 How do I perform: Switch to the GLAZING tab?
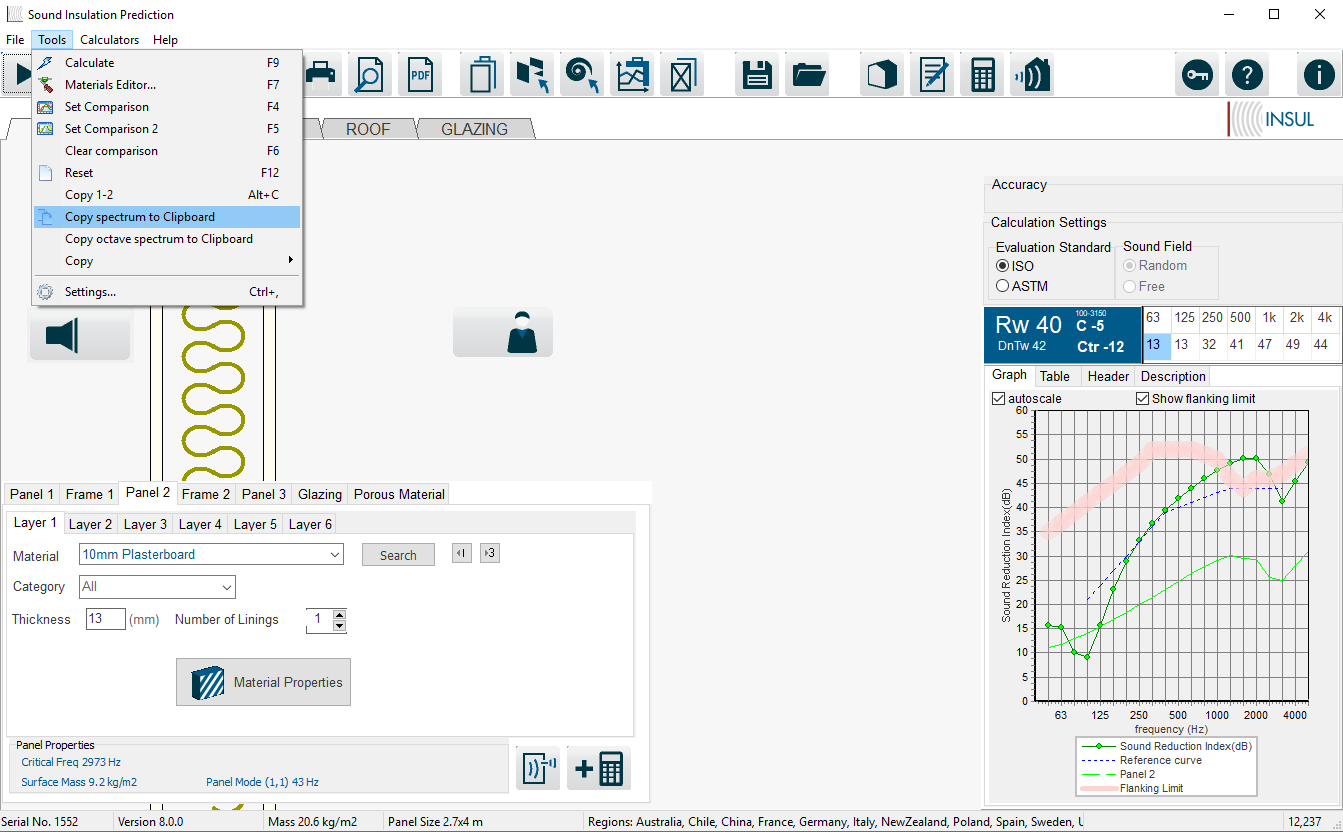point(474,129)
